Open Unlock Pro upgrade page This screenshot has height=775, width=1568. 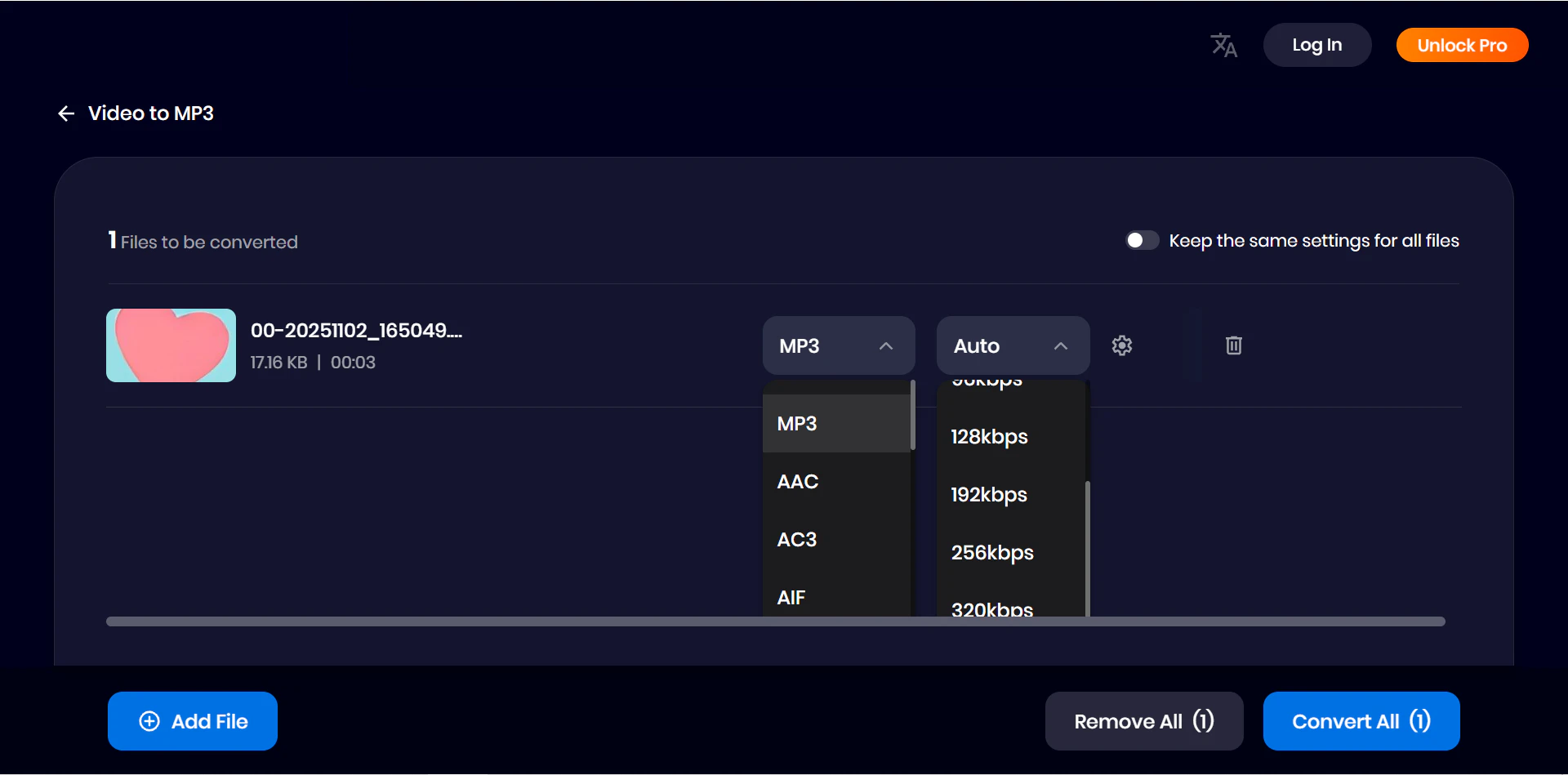1461,45
